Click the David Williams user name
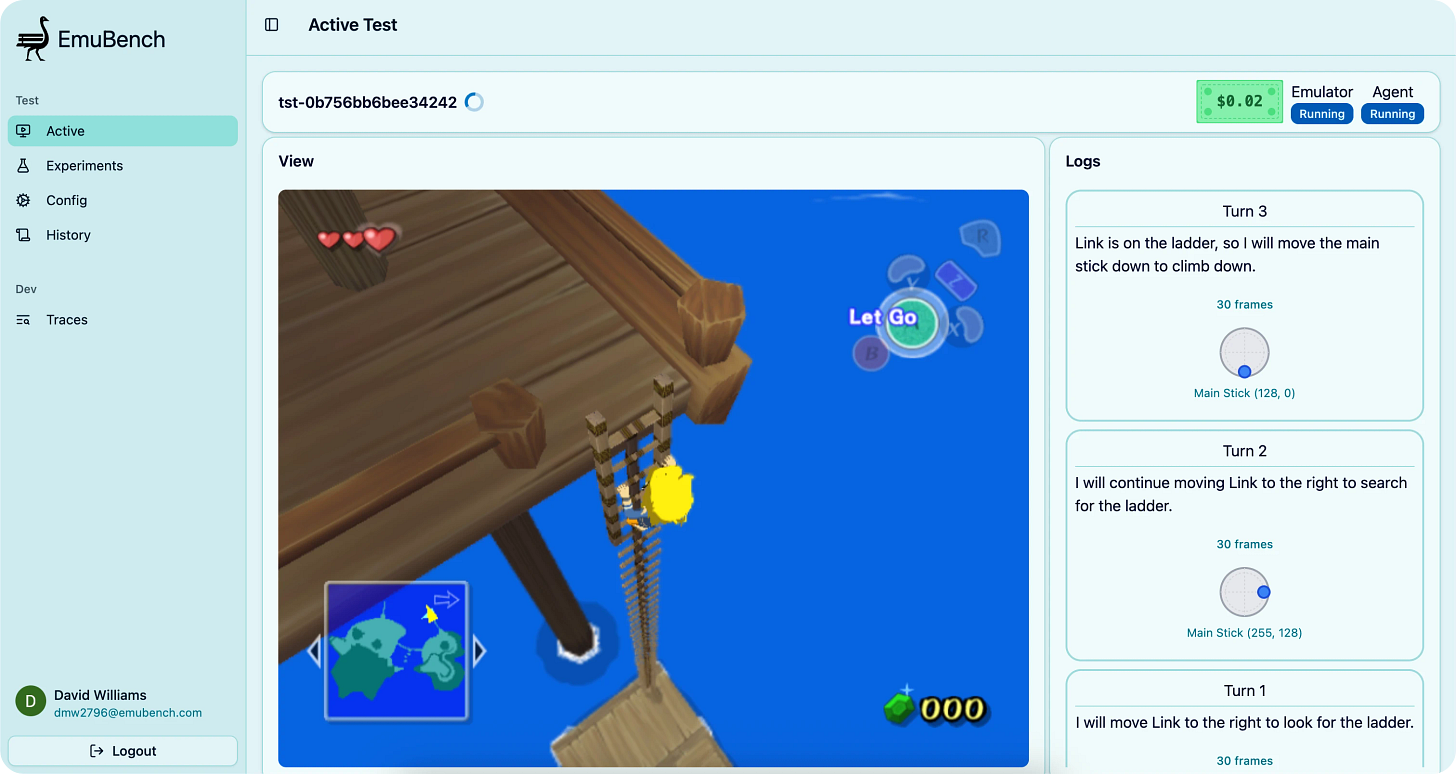This screenshot has width=1456, height=774. 100,695
